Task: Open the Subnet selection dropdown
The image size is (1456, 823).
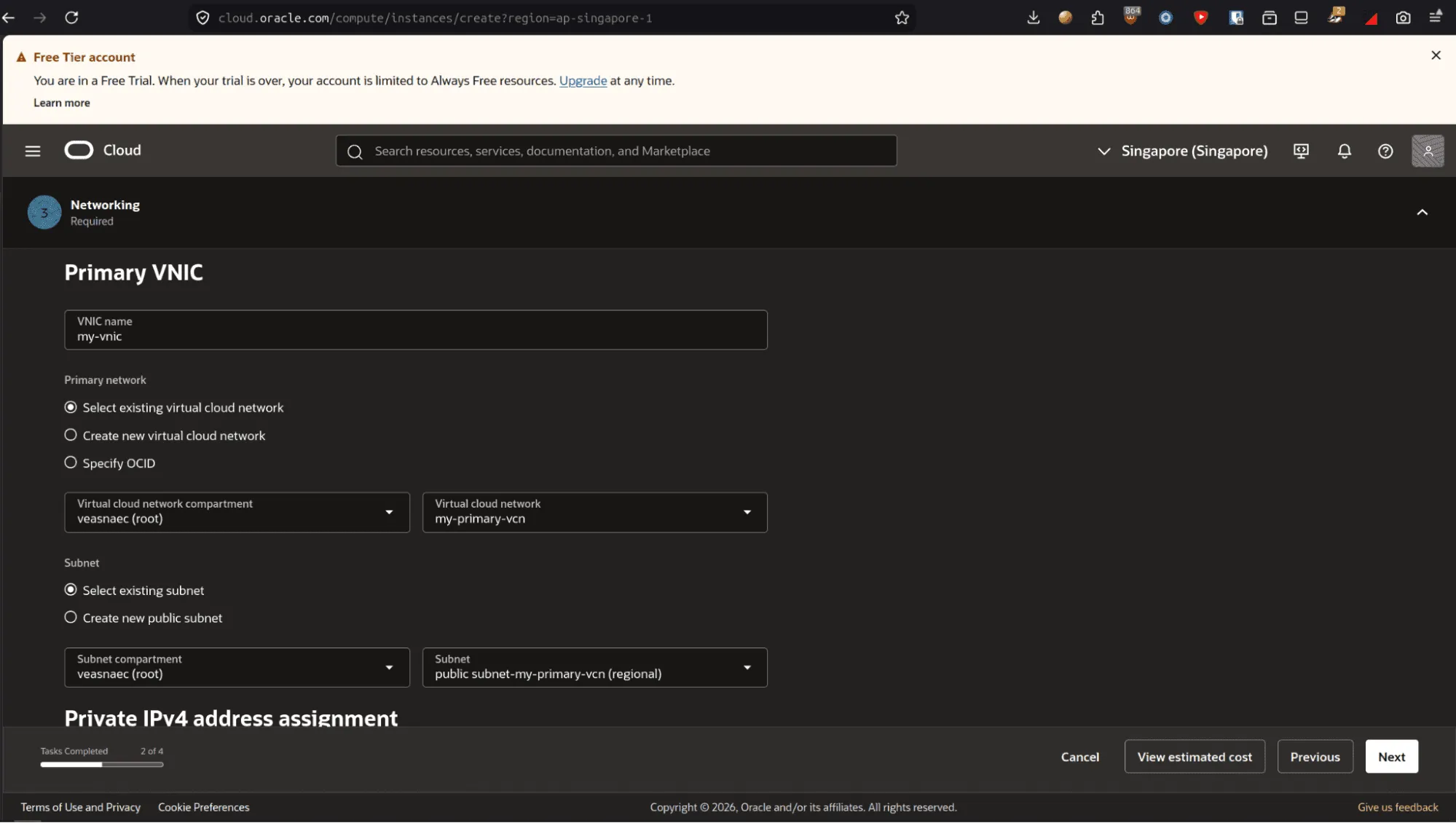Action: tap(594, 667)
